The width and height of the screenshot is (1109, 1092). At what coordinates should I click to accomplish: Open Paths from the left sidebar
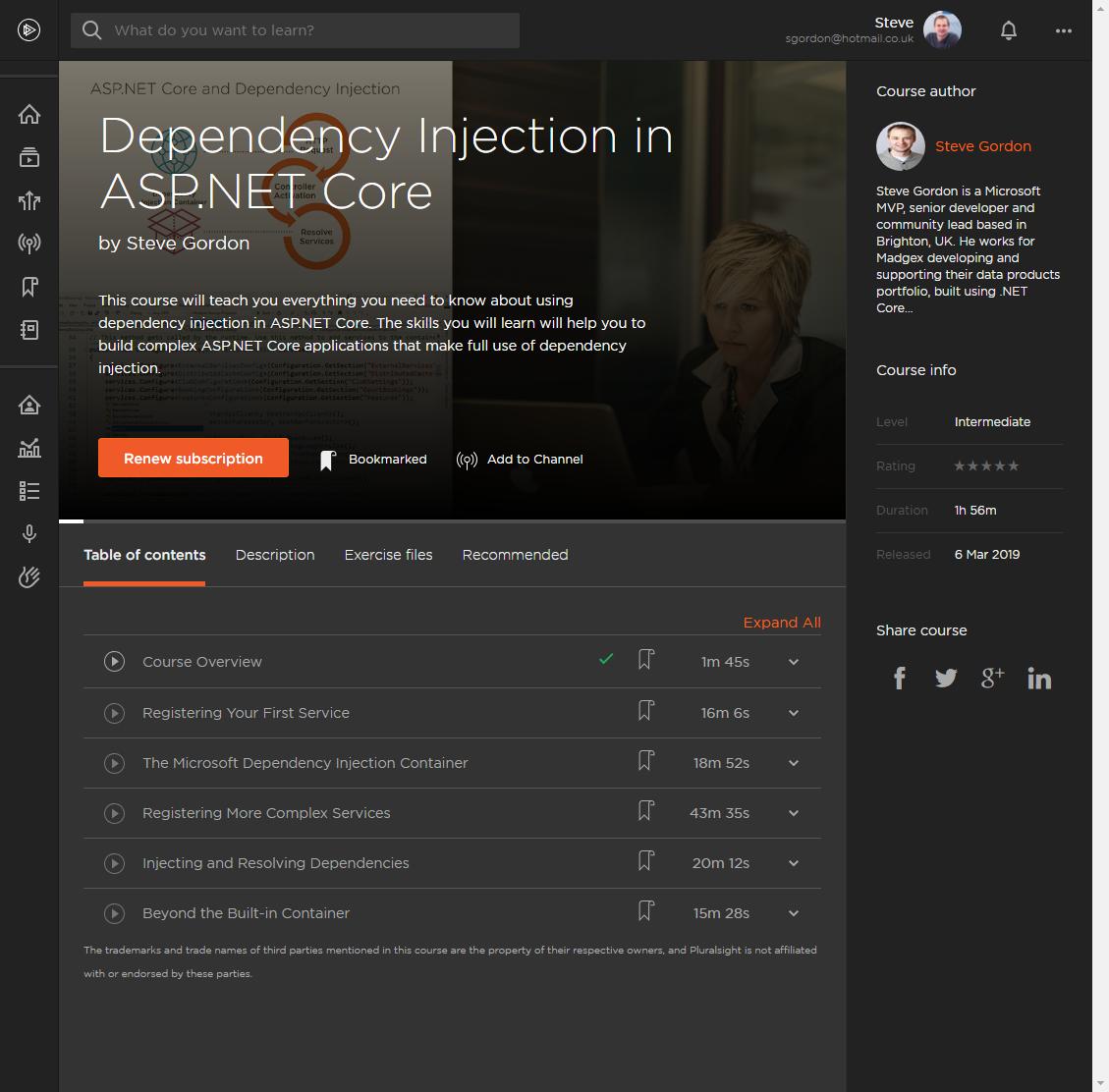[x=29, y=200]
